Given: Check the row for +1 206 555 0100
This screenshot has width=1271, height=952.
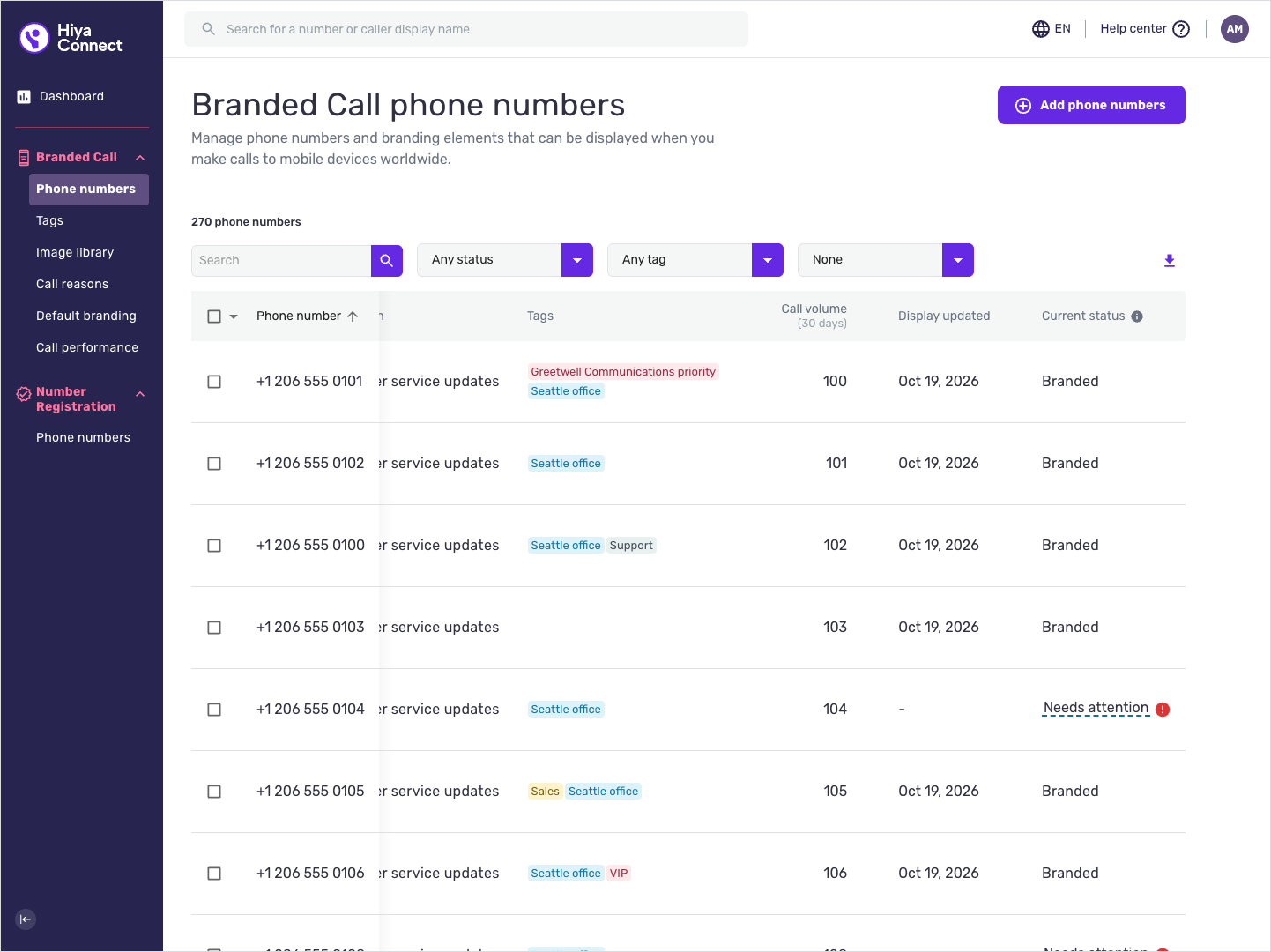Looking at the screenshot, I should [x=214, y=546].
